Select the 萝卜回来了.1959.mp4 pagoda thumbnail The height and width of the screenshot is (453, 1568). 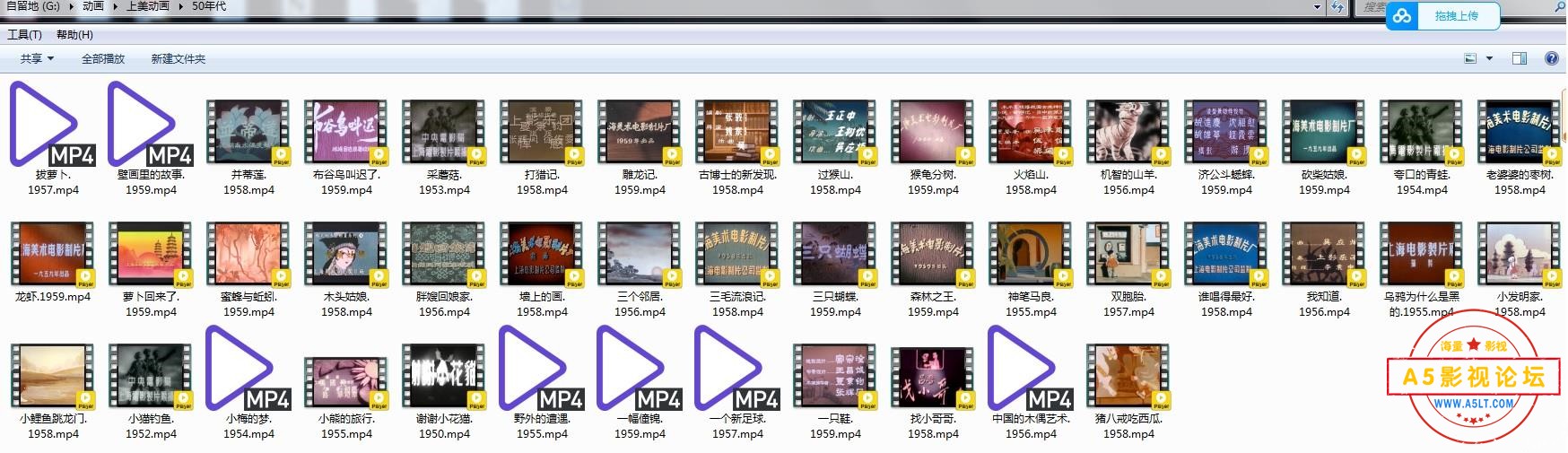[151, 255]
